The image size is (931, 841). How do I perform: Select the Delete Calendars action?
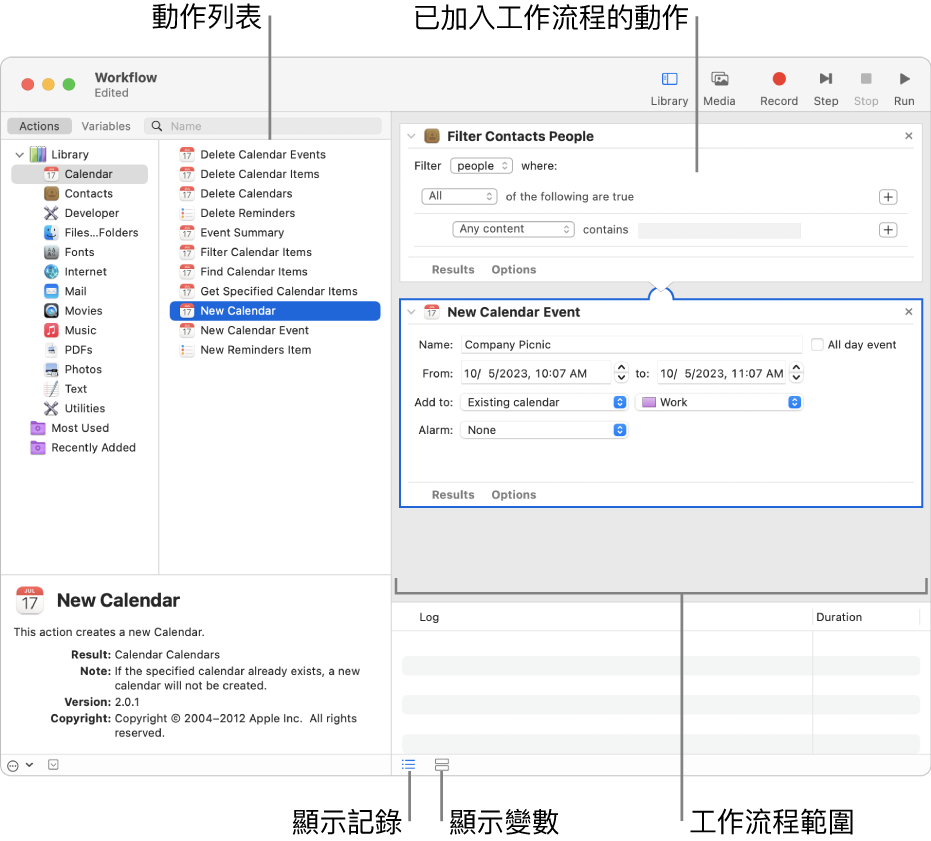pyautogui.click(x=236, y=194)
